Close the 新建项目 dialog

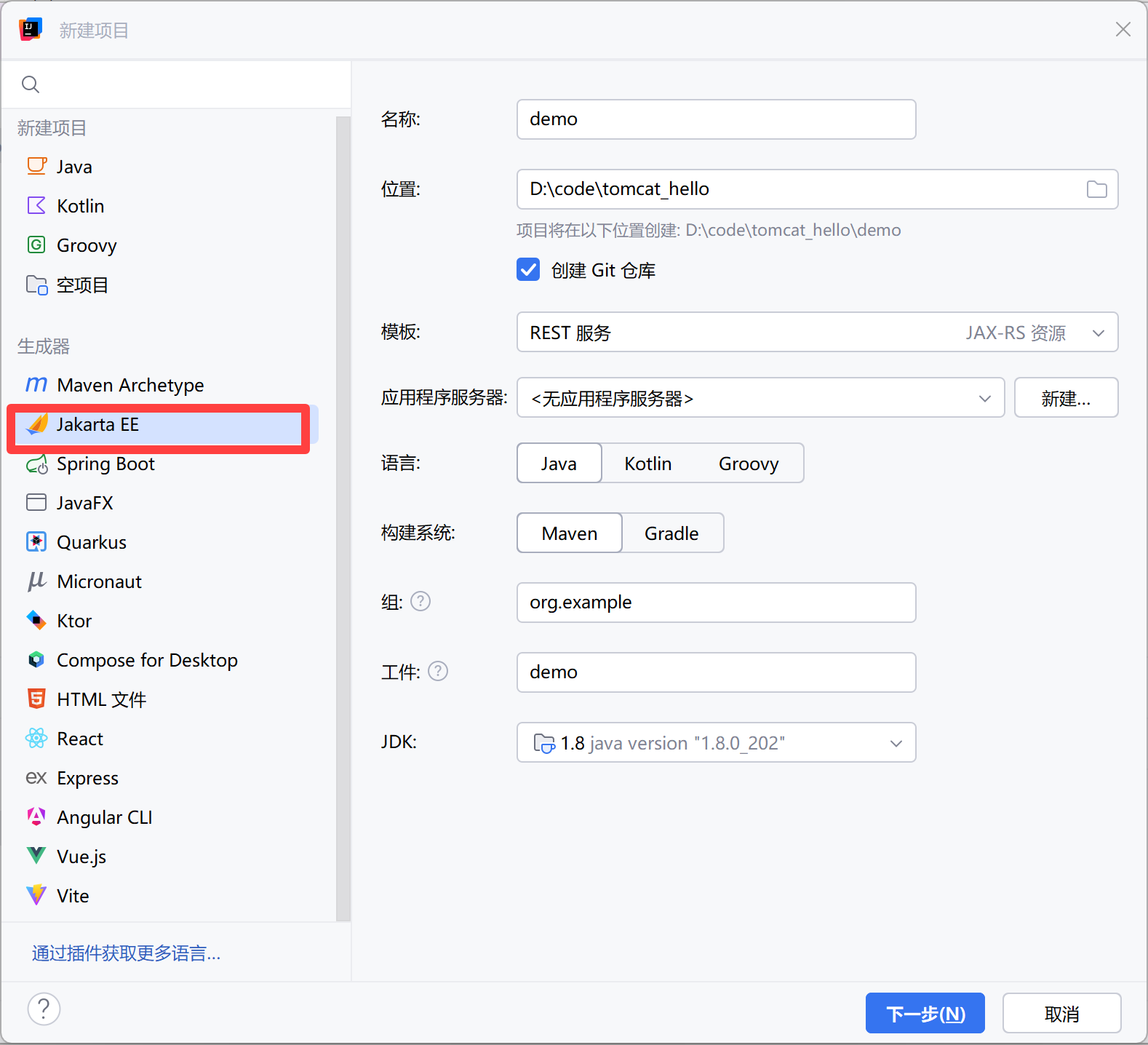point(1123,29)
